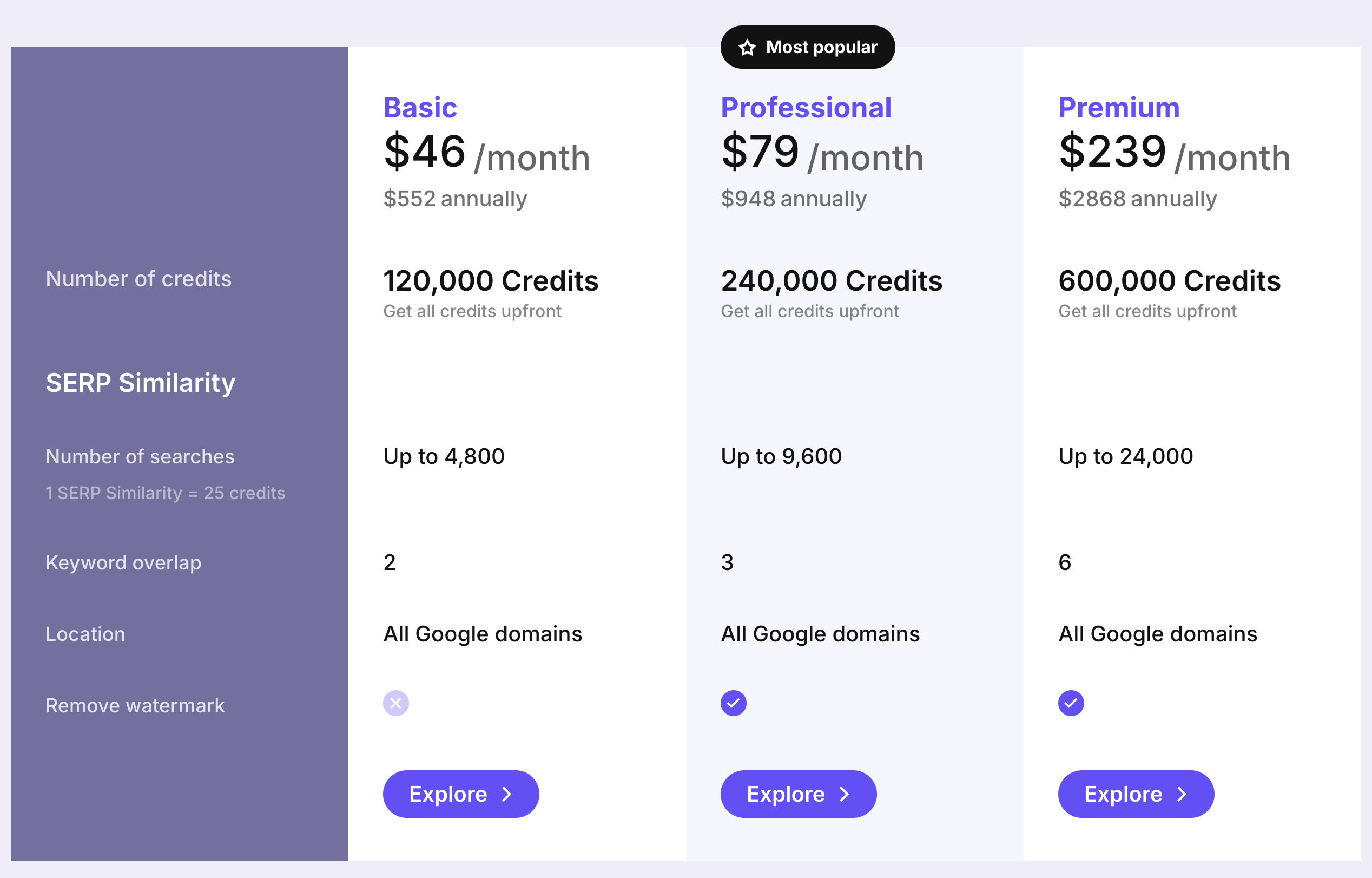Click the Professional plan's watermark checkmark icon
Viewport: 1372px width, 878px height.
pos(733,703)
